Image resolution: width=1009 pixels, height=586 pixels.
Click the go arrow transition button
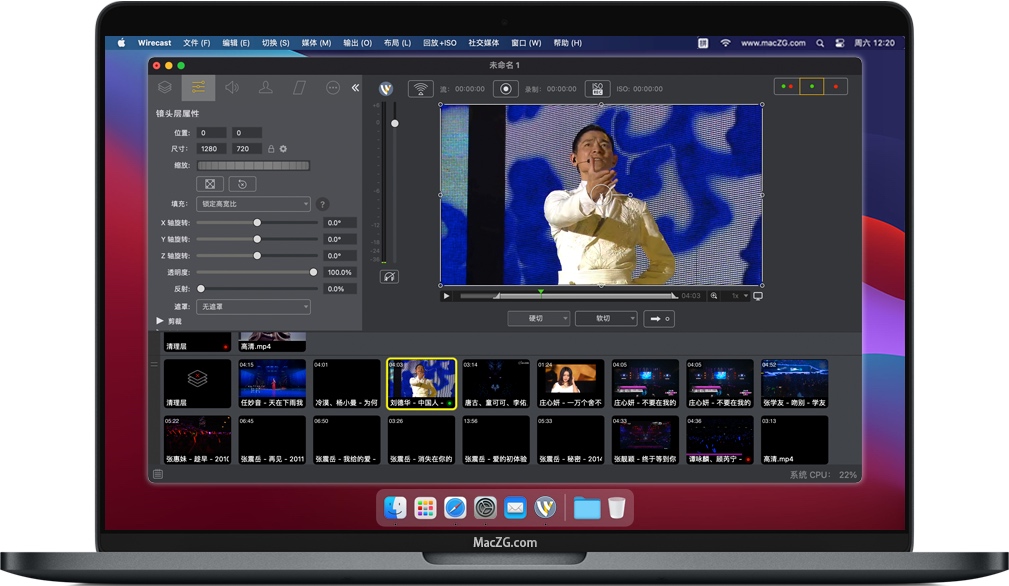[x=658, y=319]
